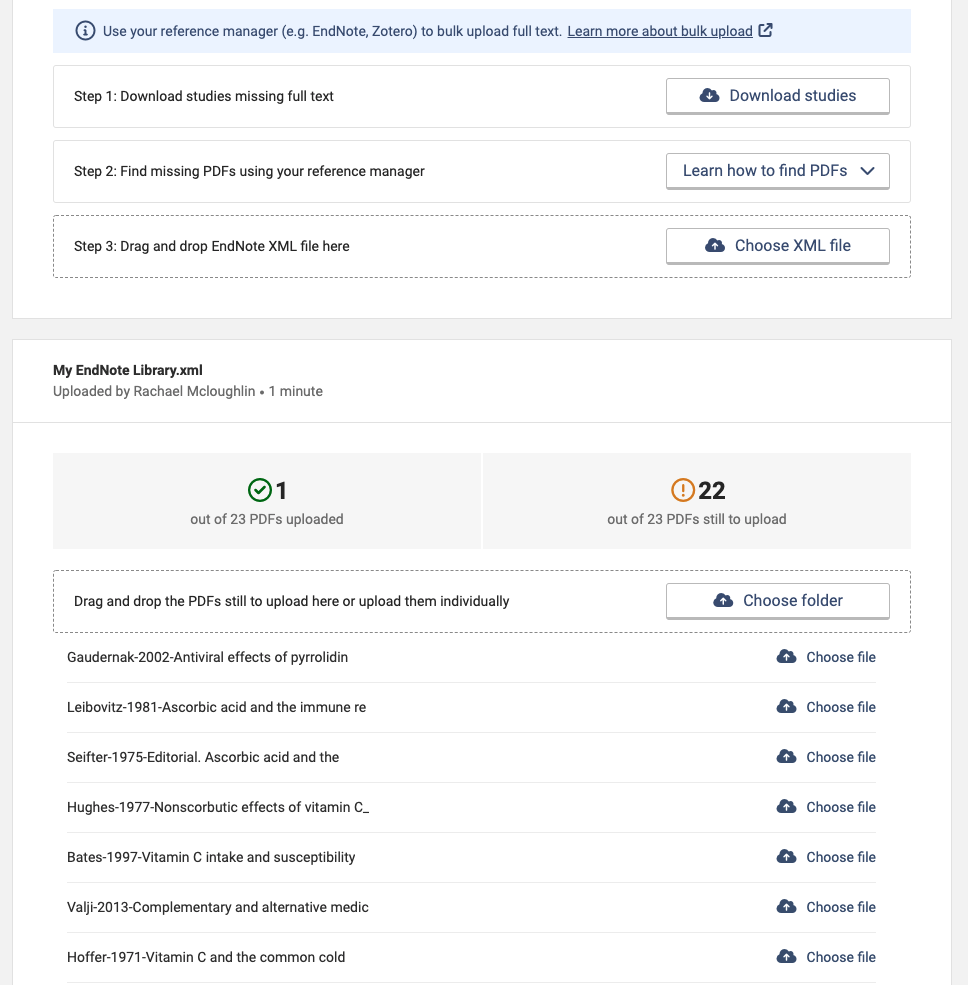968x985 pixels.
Task: Expand the Learn how to find PDFs dropdown
Action: coord(778,171)
